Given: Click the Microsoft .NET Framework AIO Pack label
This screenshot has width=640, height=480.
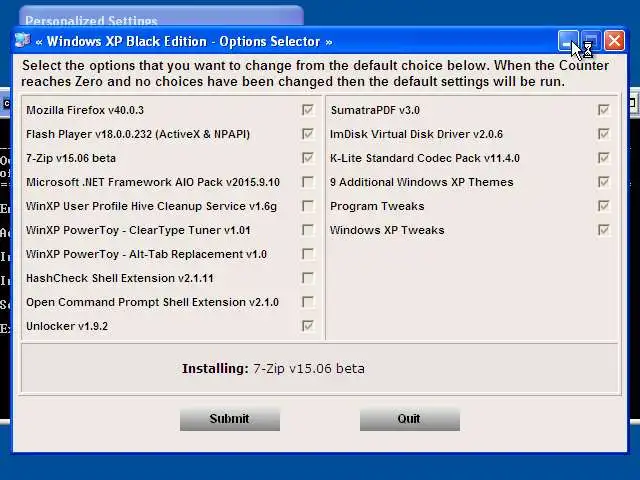Looking at the screenshot, I should click(x=153, y=182).
